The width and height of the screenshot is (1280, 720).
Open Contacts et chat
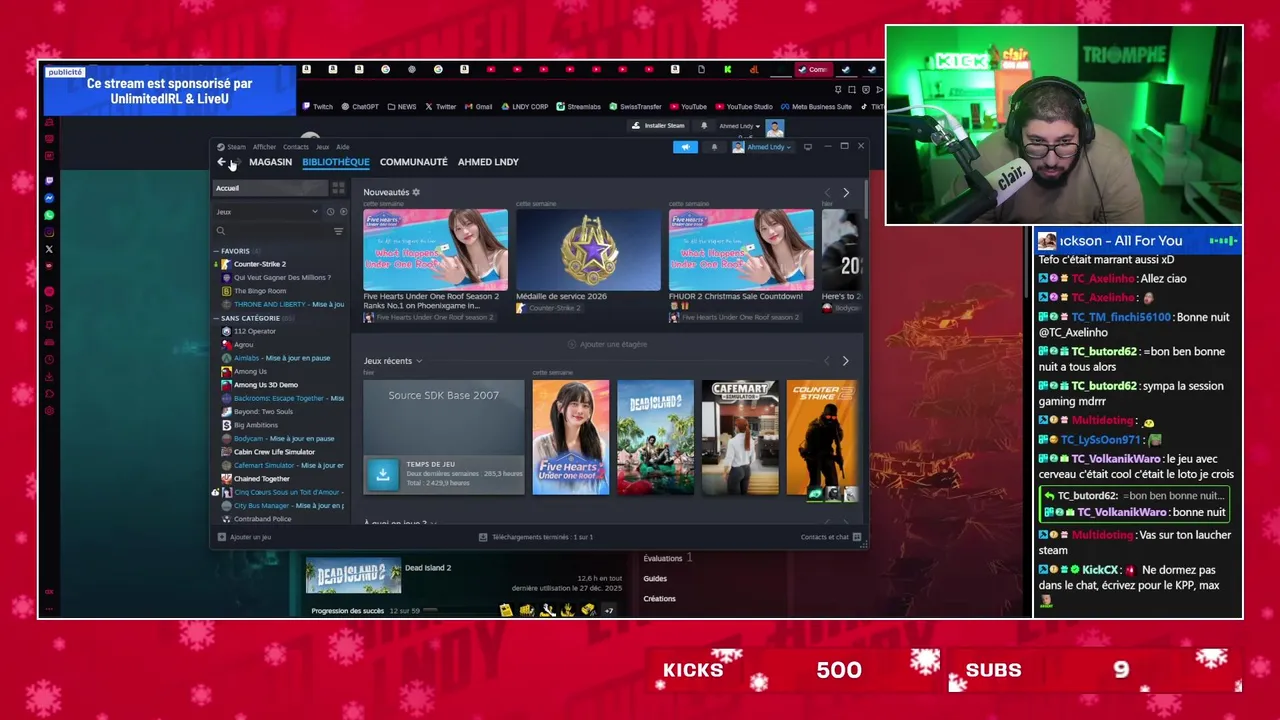click(x=829, y=537)
